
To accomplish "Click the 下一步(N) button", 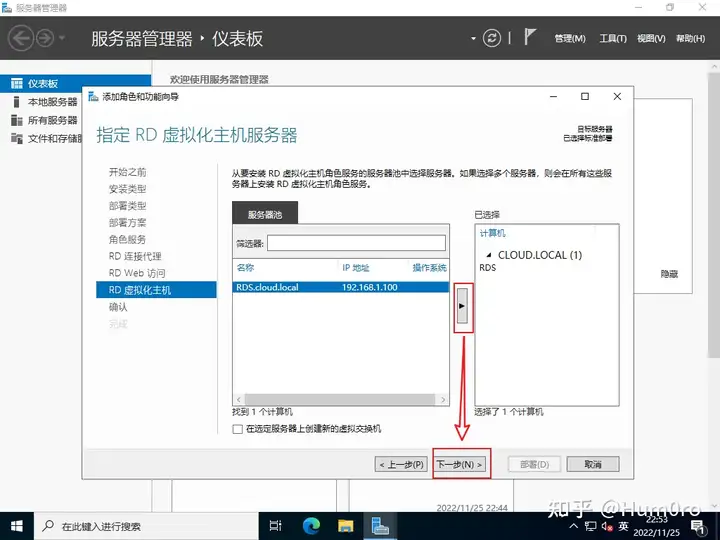I will pyautogui.click(x=459, y=465).
